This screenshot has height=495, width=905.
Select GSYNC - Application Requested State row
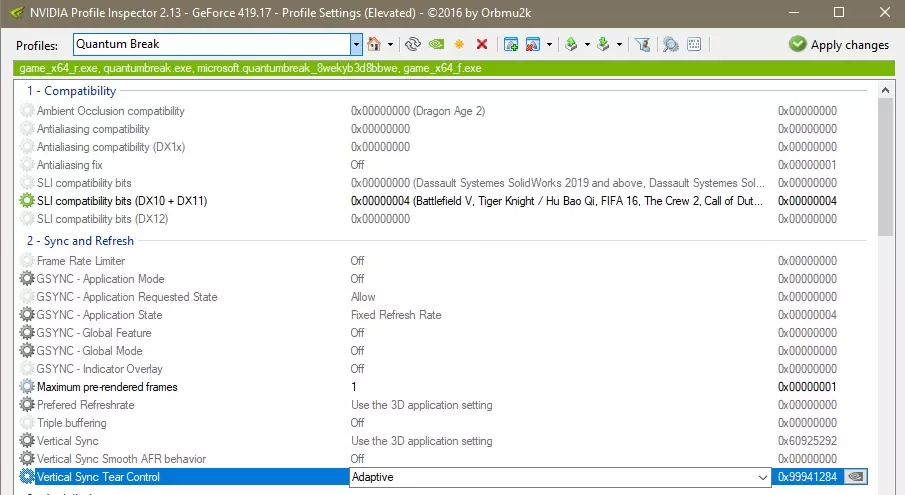click(x=443, y=297)
